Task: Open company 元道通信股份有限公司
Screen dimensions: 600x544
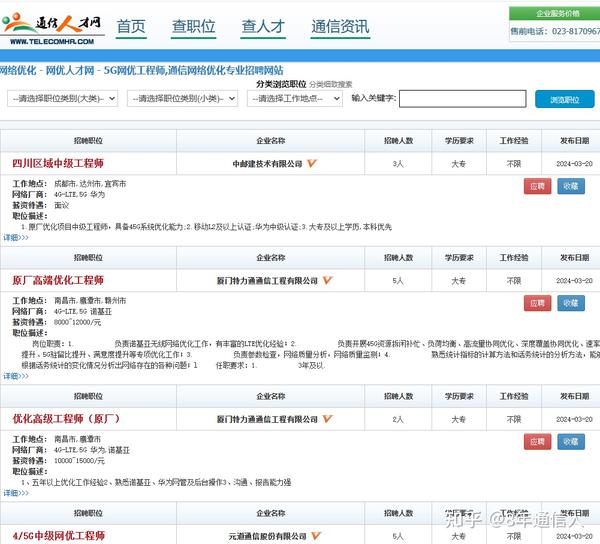Action: pos(267,536)
